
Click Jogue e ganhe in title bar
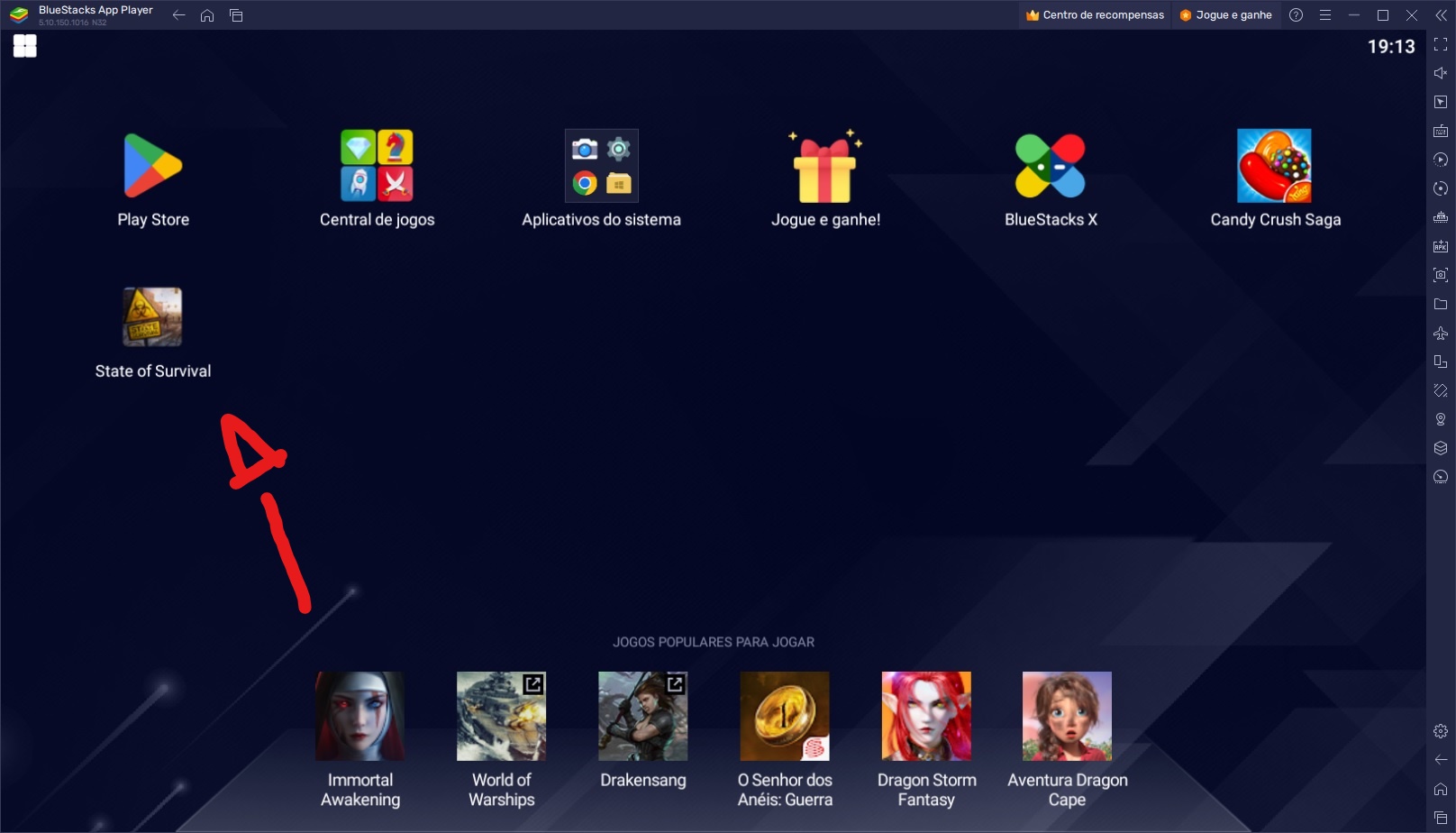(1225, 15)
